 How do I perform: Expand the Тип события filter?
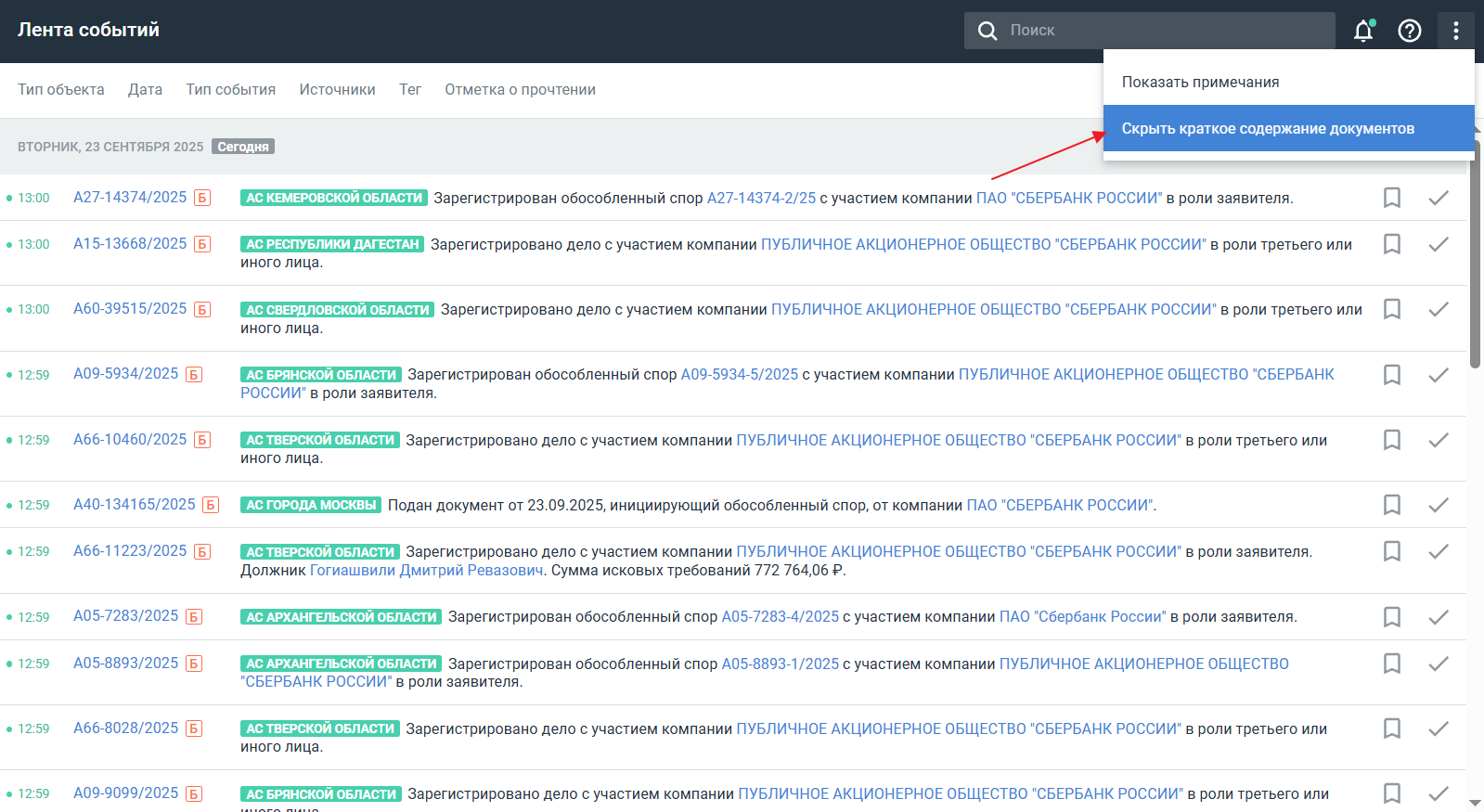click(230, 90)
